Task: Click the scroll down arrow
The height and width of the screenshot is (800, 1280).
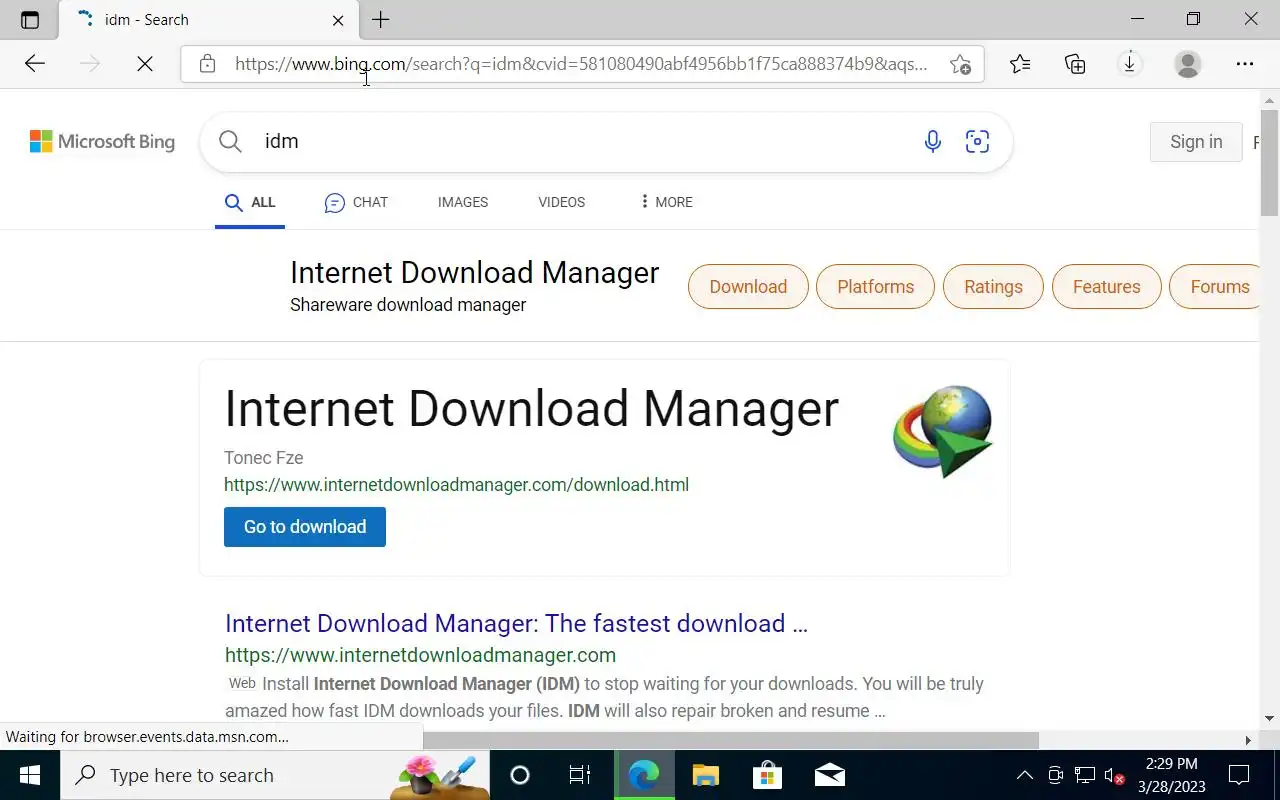Action: [1269, 719]
